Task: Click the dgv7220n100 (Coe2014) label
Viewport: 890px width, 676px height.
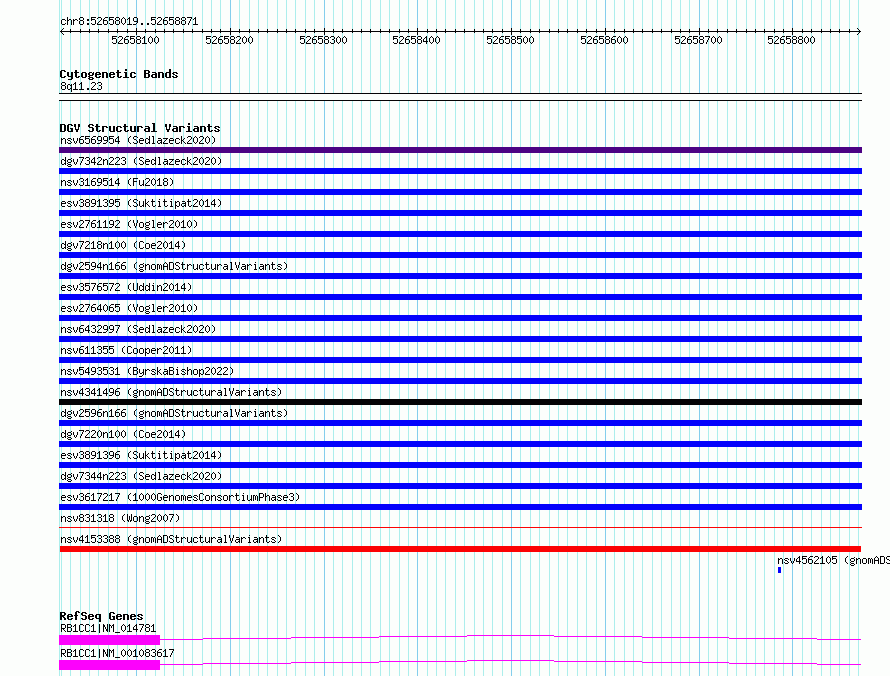Action: tap(123, 434)
